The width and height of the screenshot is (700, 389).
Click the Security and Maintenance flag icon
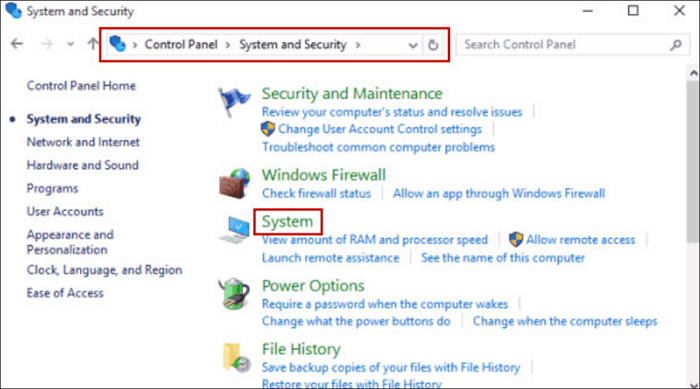point(234,102)
